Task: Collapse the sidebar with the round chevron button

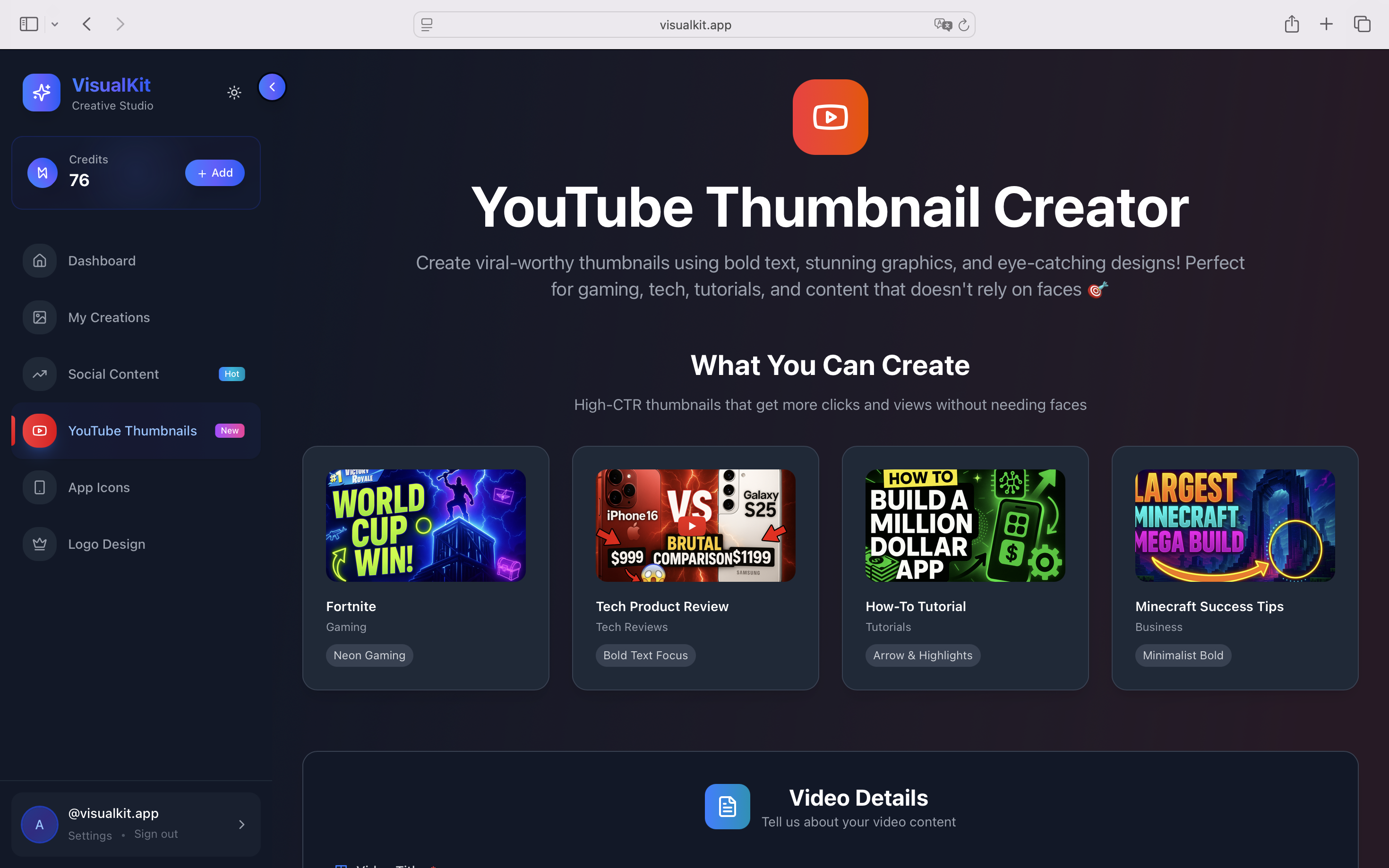Action: 272,87
